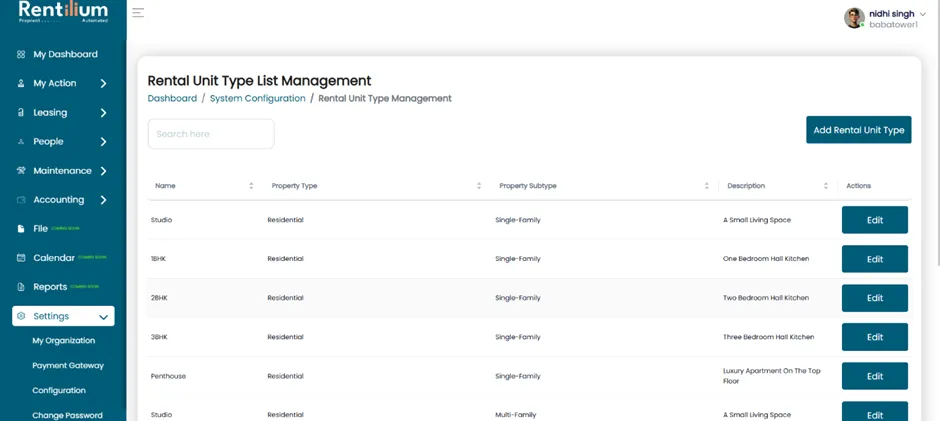The image size is (940, 421).
Task: Select the 'Penthouse' name cell
Action: click(x=168, y=376)
